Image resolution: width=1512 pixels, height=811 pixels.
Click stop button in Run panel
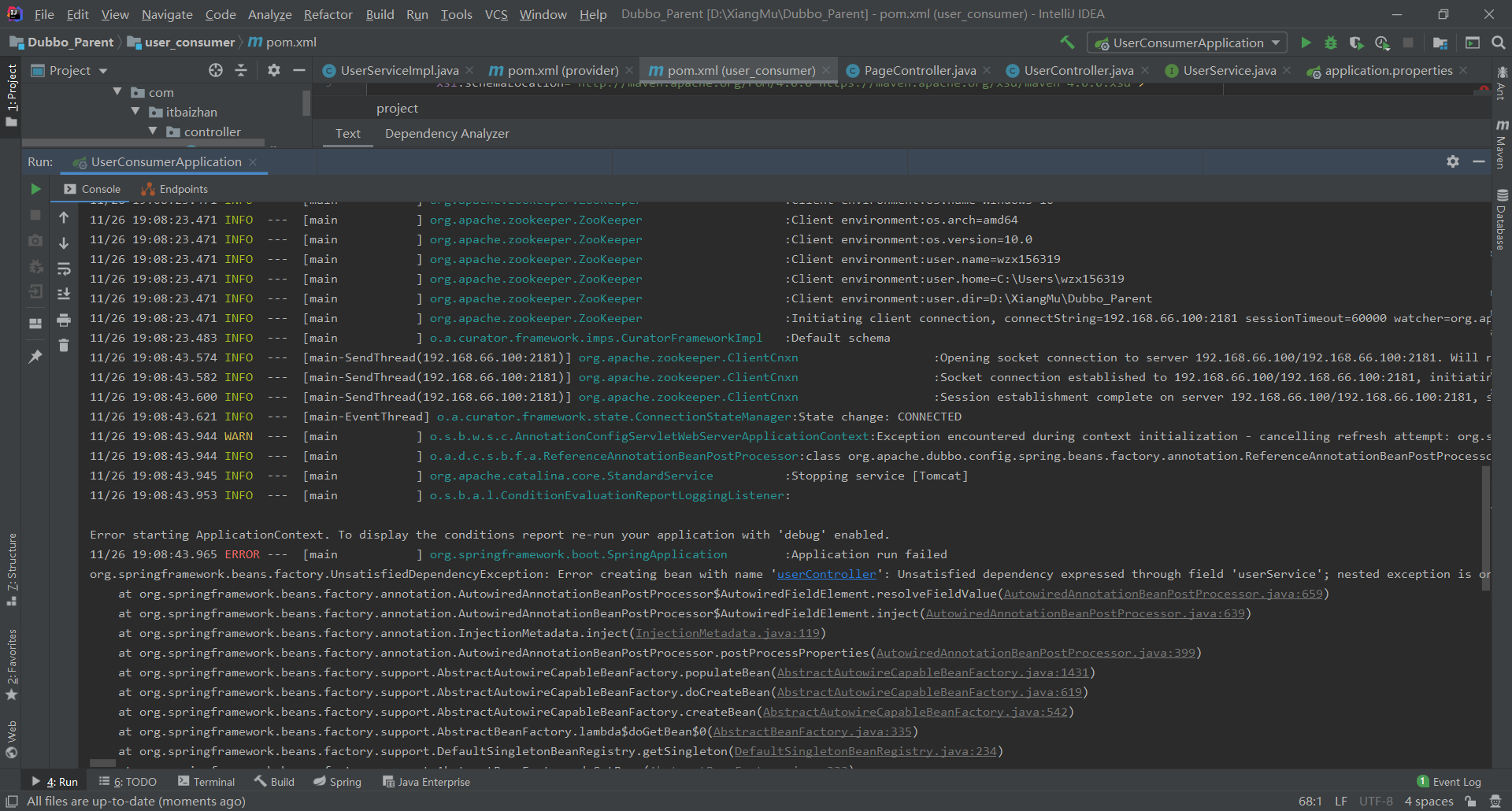[35, 215]
